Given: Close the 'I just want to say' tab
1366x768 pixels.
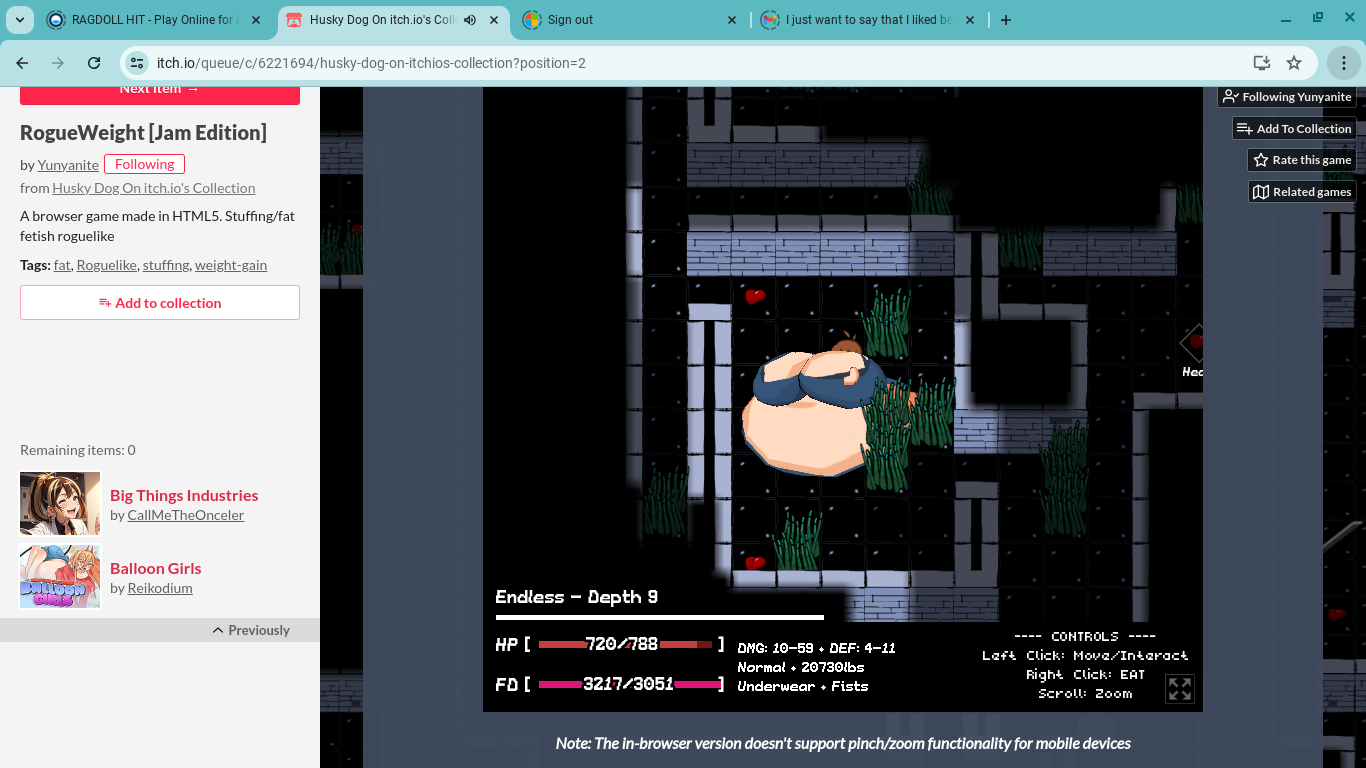Looking at the screenshot, I should tap(969, 20).
